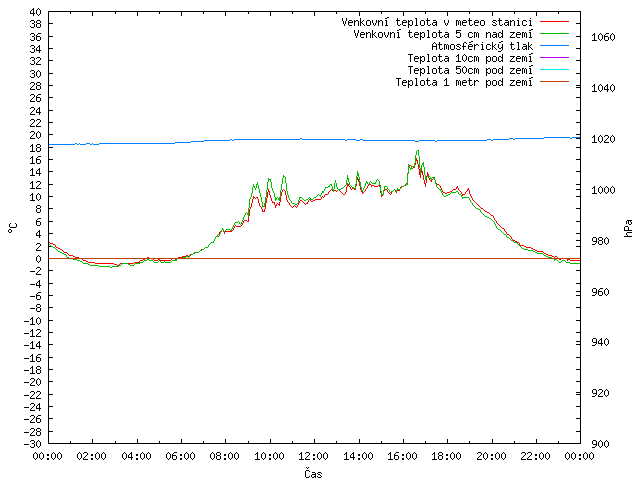Image resolution: width=640 pixels, height=480 pixels.
Task: Click legend label 'Teplota 10cm pod zemí'
Action: (470, 58)
